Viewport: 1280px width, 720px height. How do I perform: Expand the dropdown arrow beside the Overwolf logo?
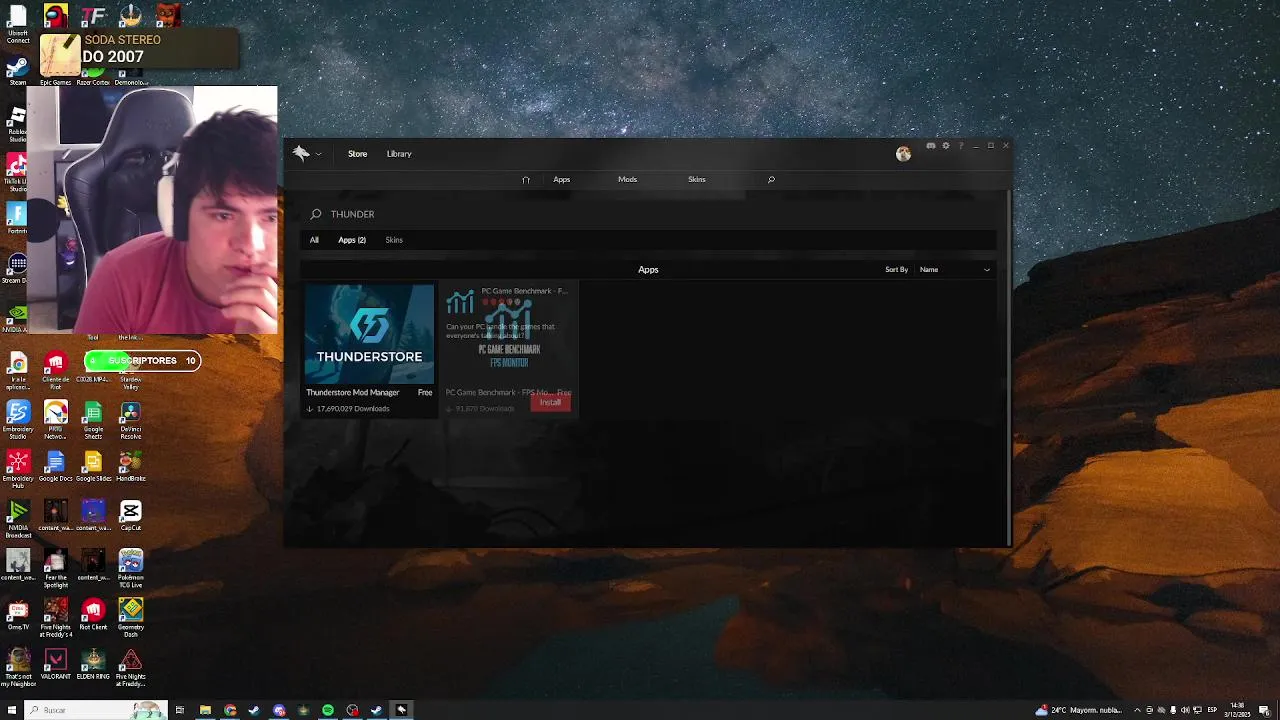click(319, 154)
